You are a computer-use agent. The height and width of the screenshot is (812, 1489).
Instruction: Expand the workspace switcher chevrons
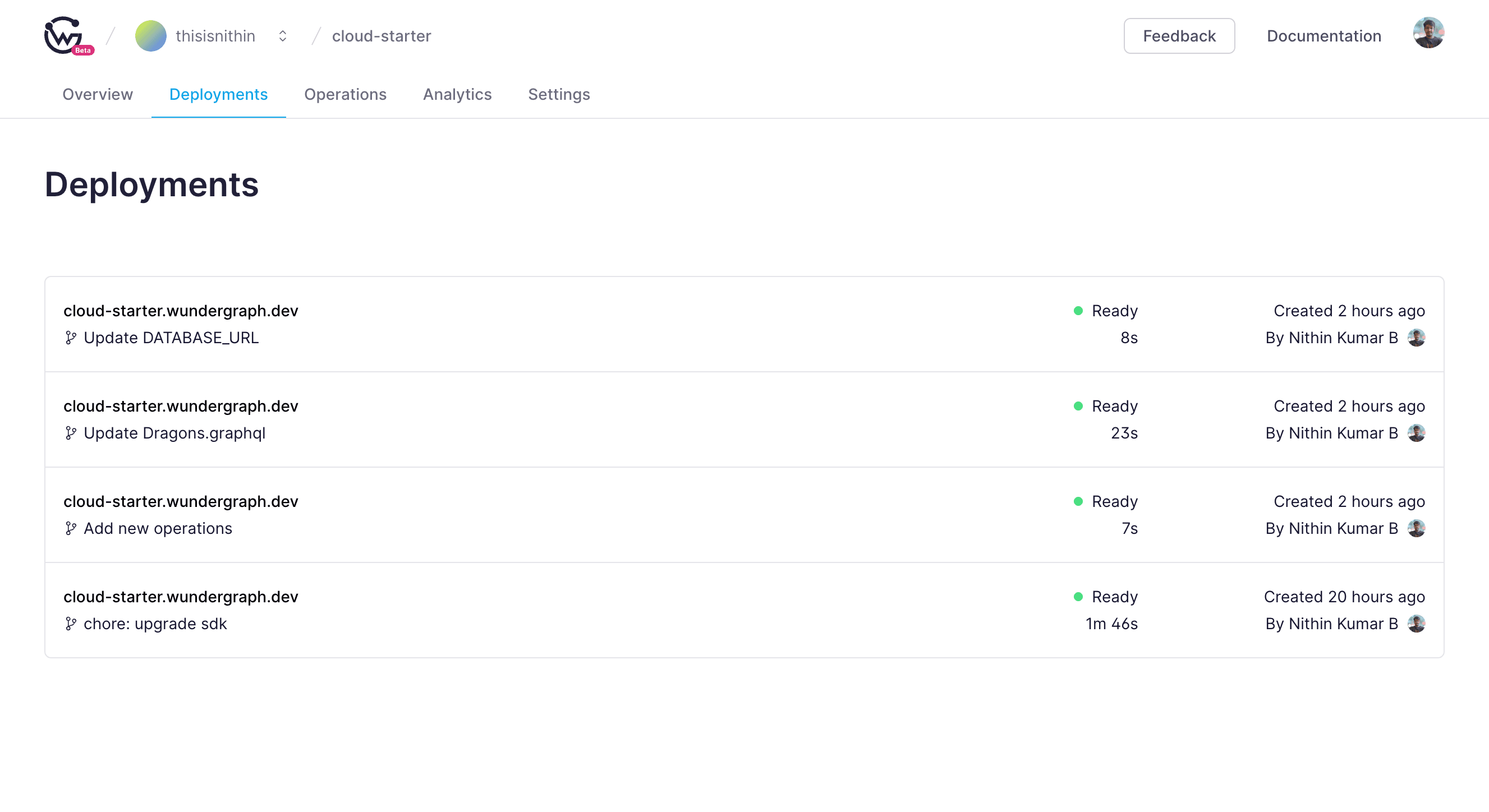(283, 36)
